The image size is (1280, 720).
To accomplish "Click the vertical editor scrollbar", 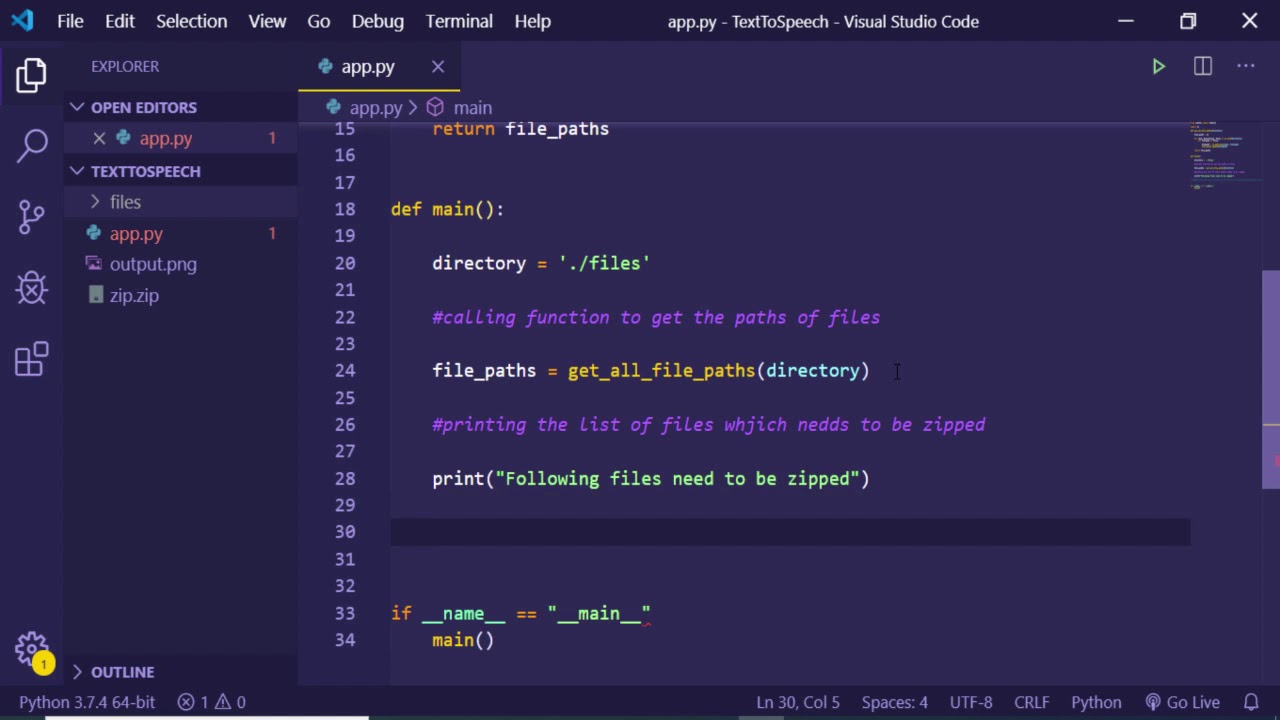I will click(x=1271, y=380).
